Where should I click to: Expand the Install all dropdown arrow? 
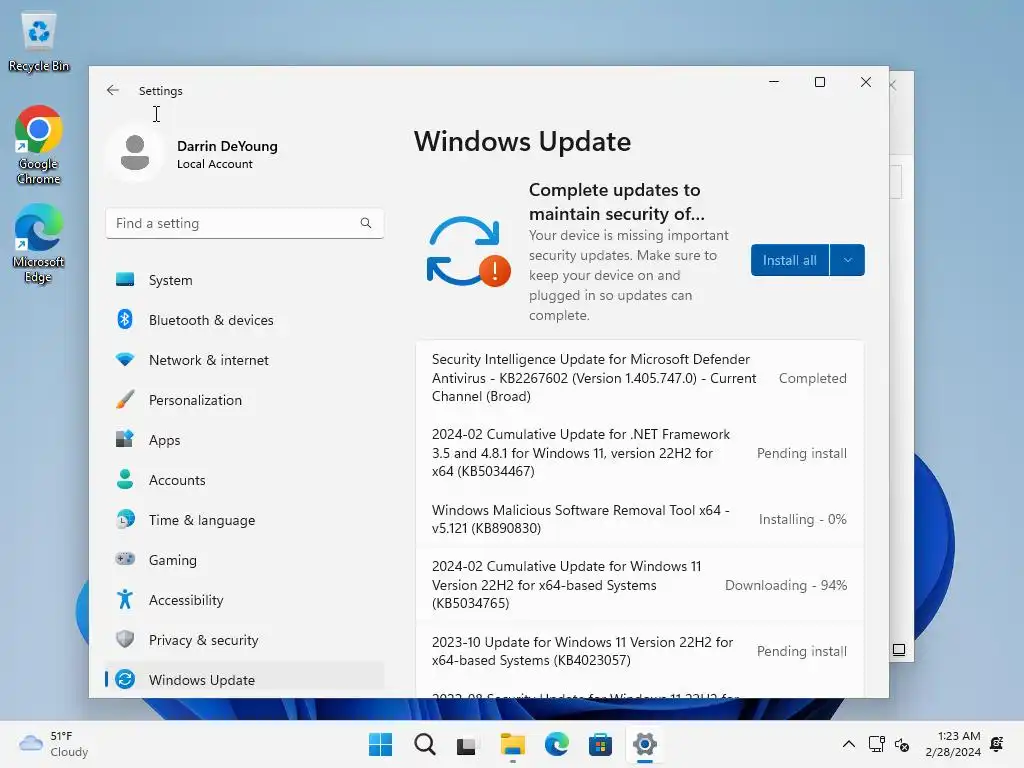(x=848, y=260)
